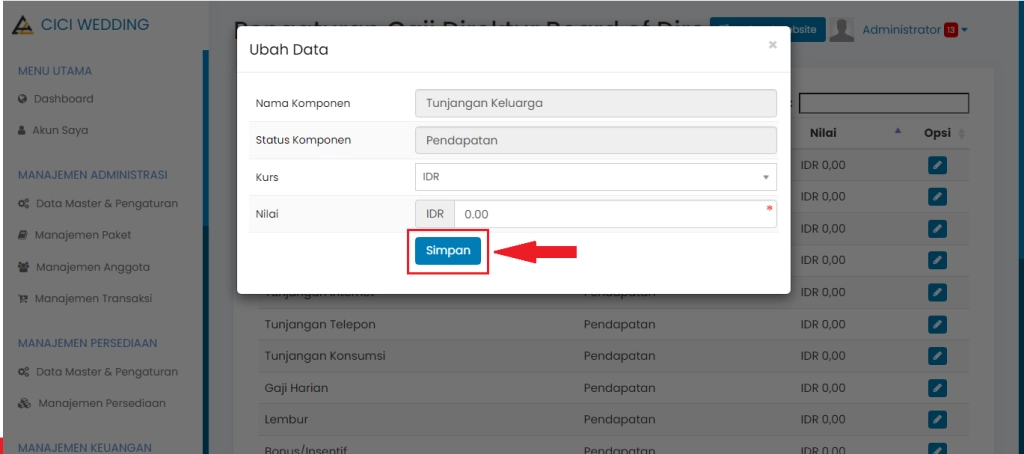Click the Dashboard globe icon

coord(23,99)
